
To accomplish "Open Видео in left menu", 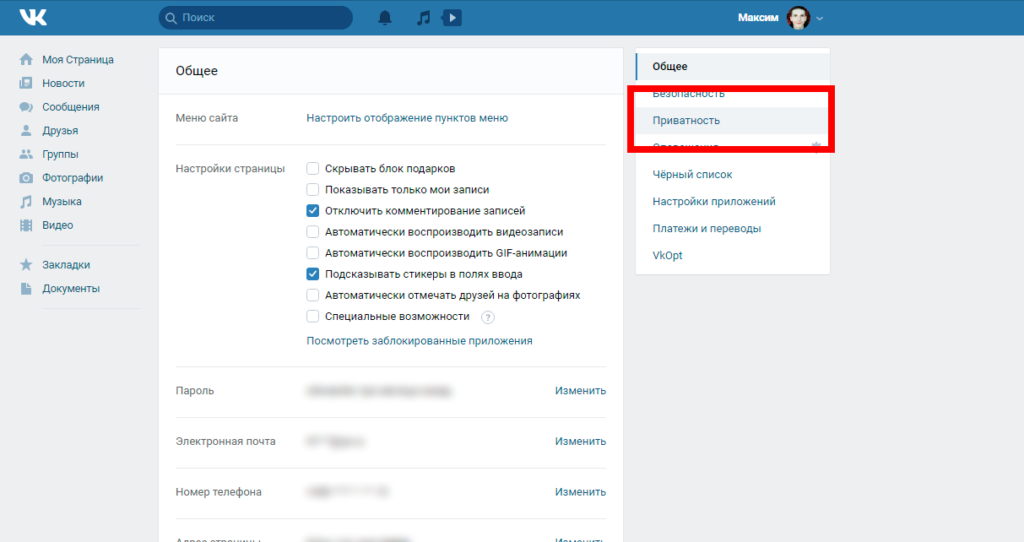I will point(57,225).
